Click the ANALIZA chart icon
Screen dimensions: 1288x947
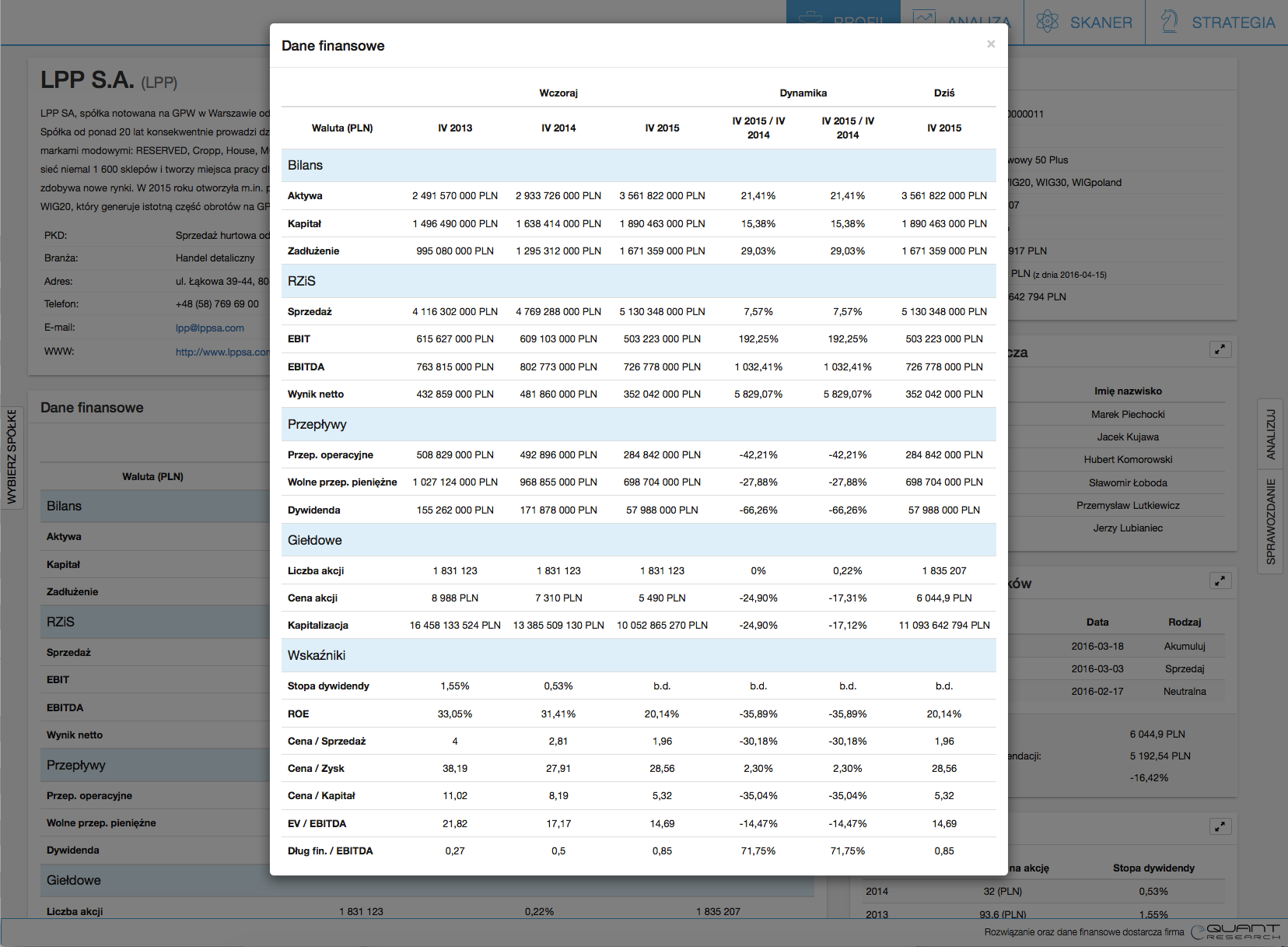pos(924,16)
